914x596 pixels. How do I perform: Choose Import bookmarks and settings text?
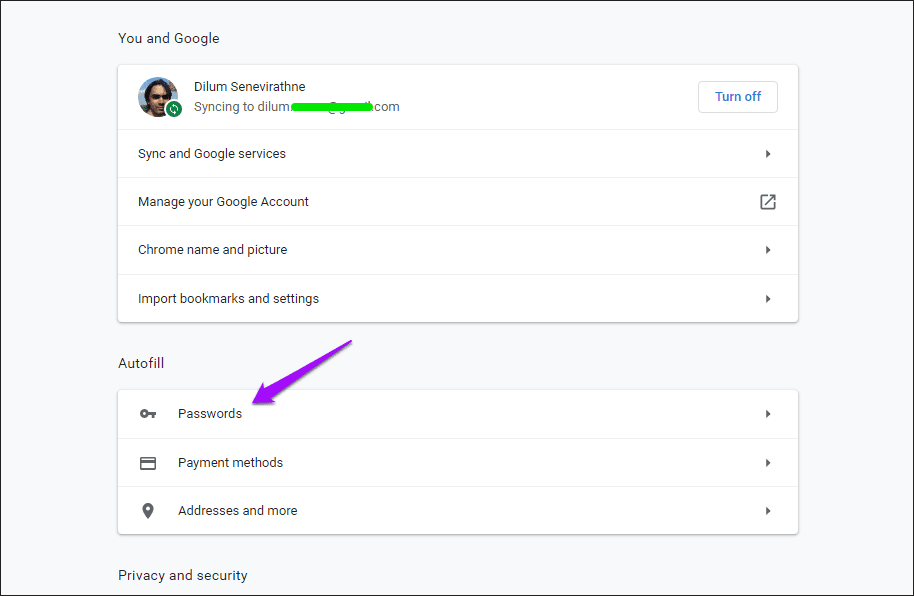pyautogui.click(x=228, y=299)
